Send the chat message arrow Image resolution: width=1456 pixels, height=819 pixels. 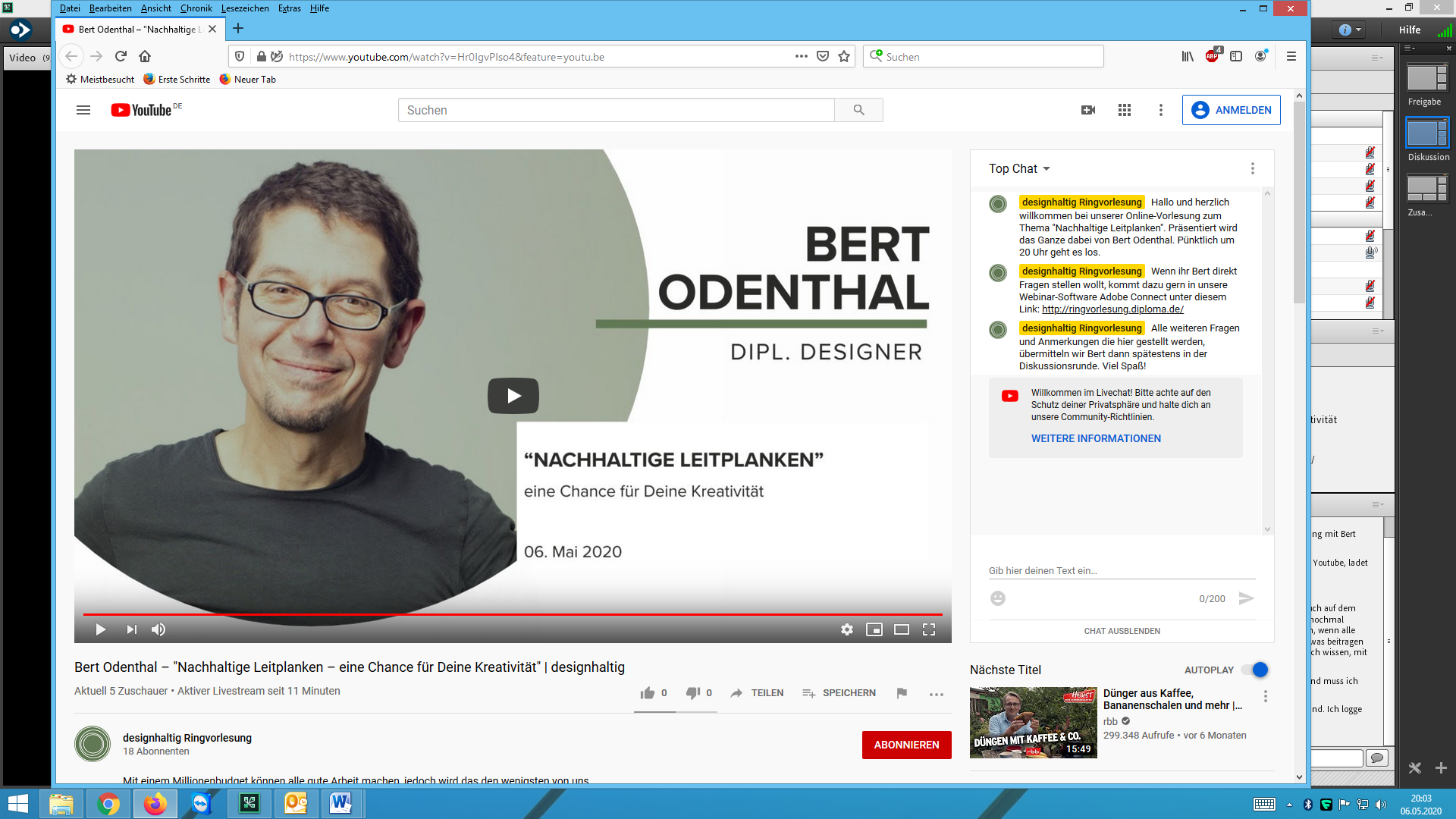pos(1246,598)
